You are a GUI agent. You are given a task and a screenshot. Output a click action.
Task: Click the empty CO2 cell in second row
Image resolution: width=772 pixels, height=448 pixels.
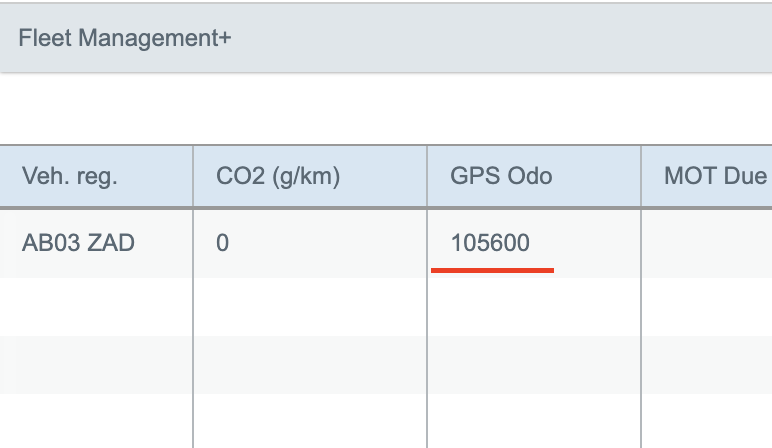310,306
